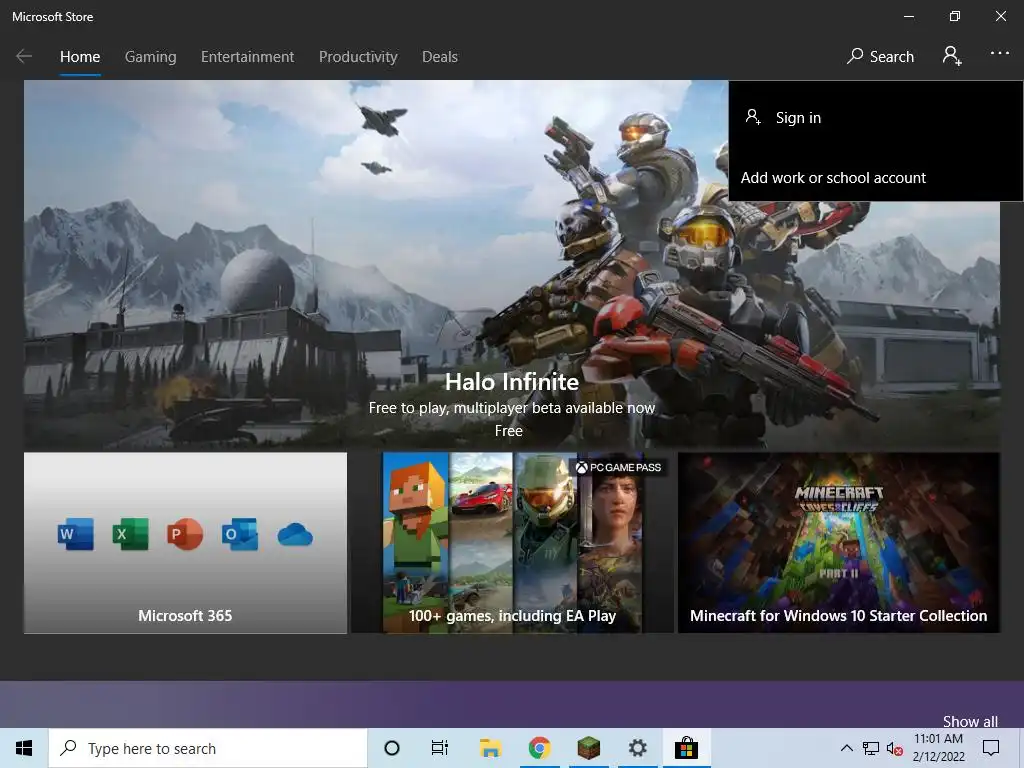This screenshot has height=768, width=1024.
Task: Open the 100+ games PC Game Pass tile
Action: 512,543
